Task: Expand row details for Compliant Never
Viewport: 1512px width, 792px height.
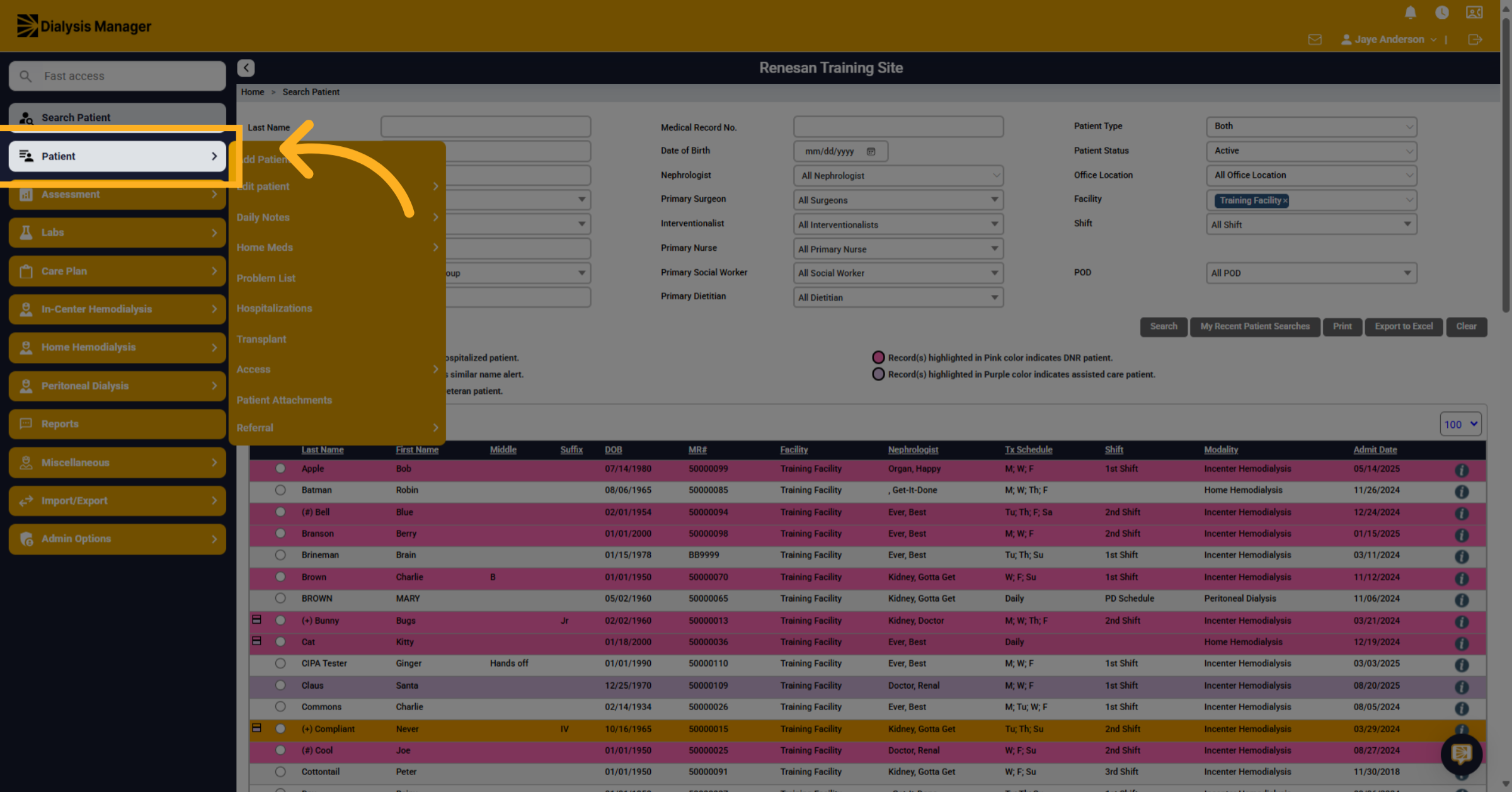Action: point(256,728)
